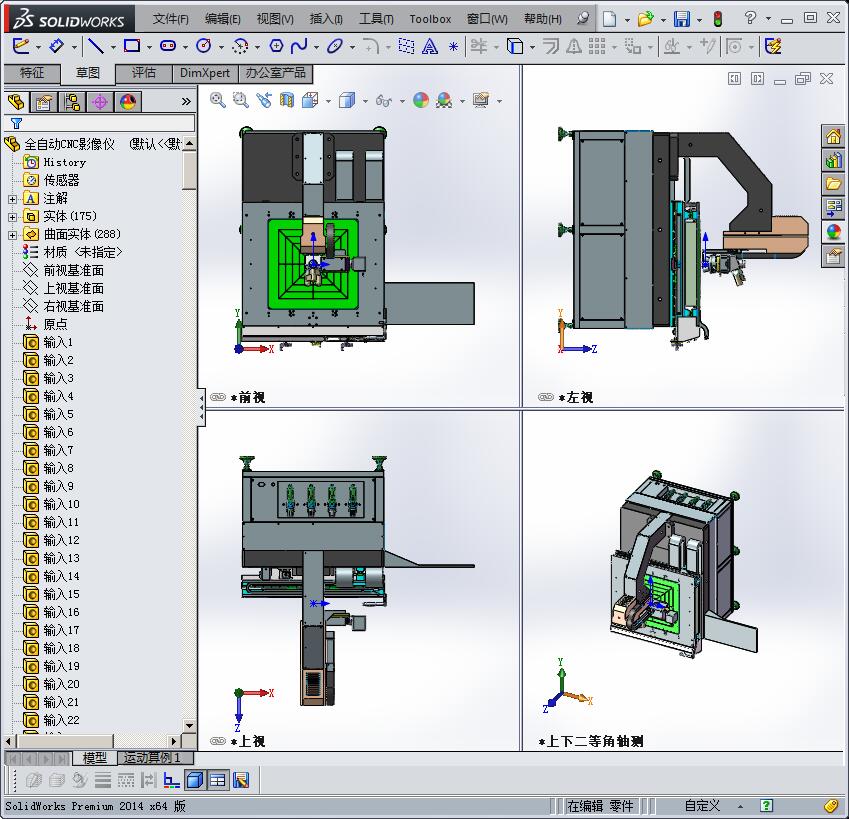Toggle the table icon in bottom toolbar
This screenshot has height=819, width=849.
(218, 780)
